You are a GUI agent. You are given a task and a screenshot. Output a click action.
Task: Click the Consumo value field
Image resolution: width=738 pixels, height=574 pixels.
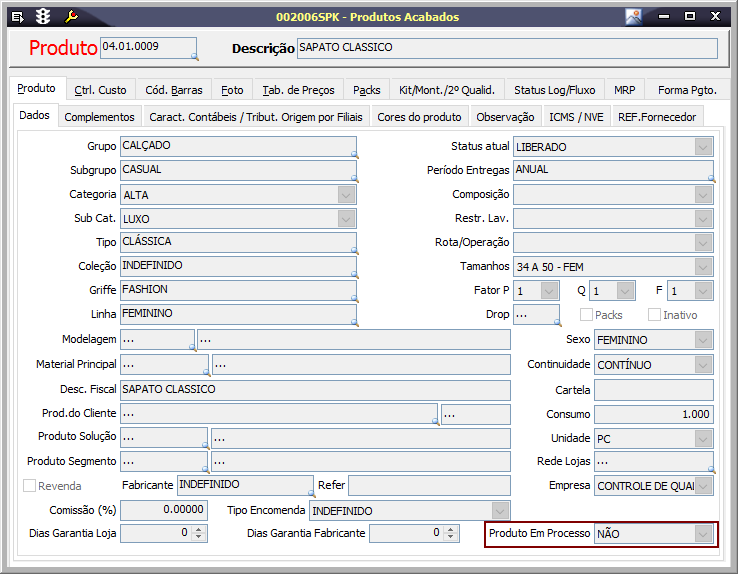point(653,414)
